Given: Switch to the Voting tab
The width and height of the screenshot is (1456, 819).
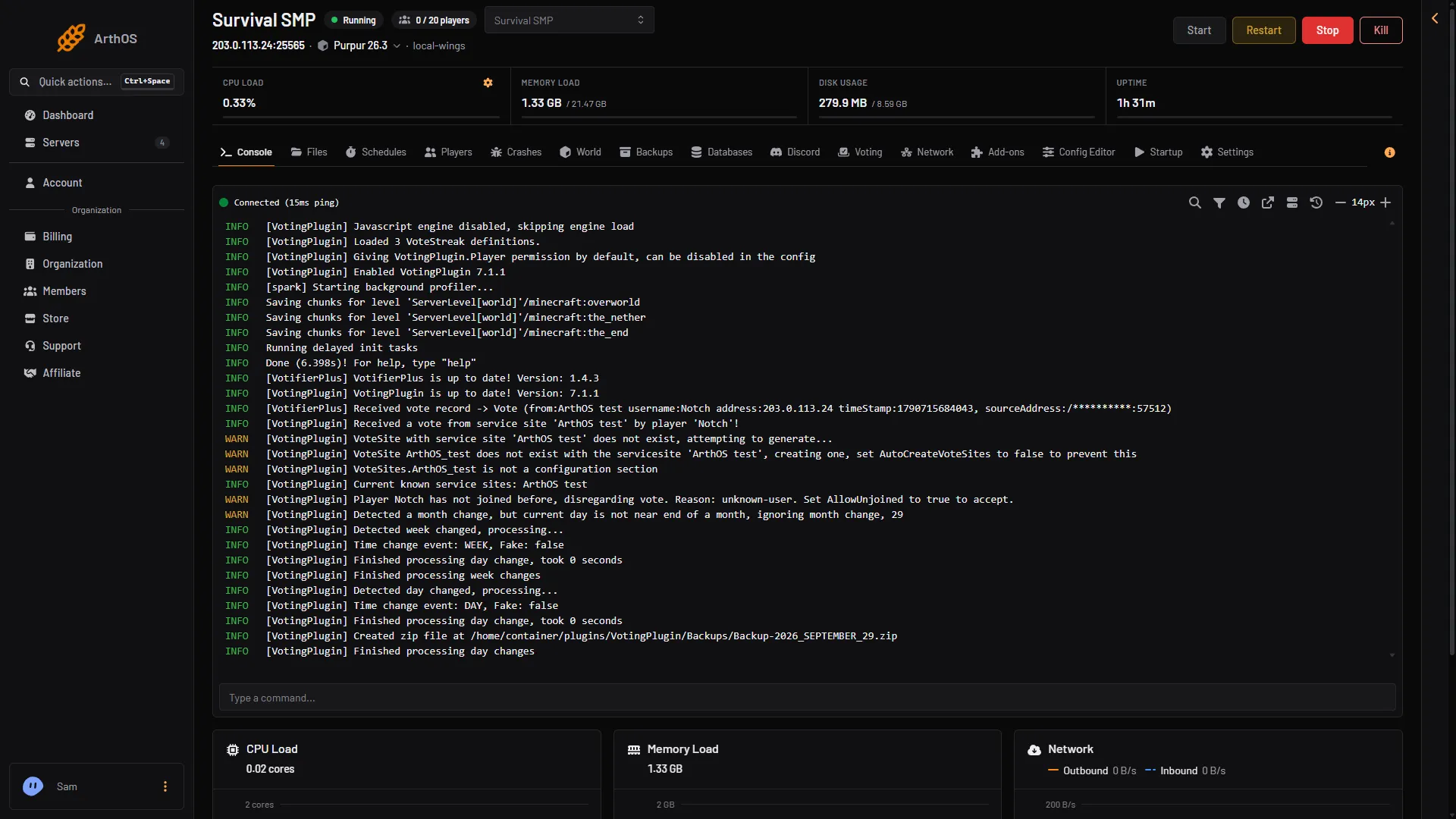Looking at the screenshot, I should [860, 152].
